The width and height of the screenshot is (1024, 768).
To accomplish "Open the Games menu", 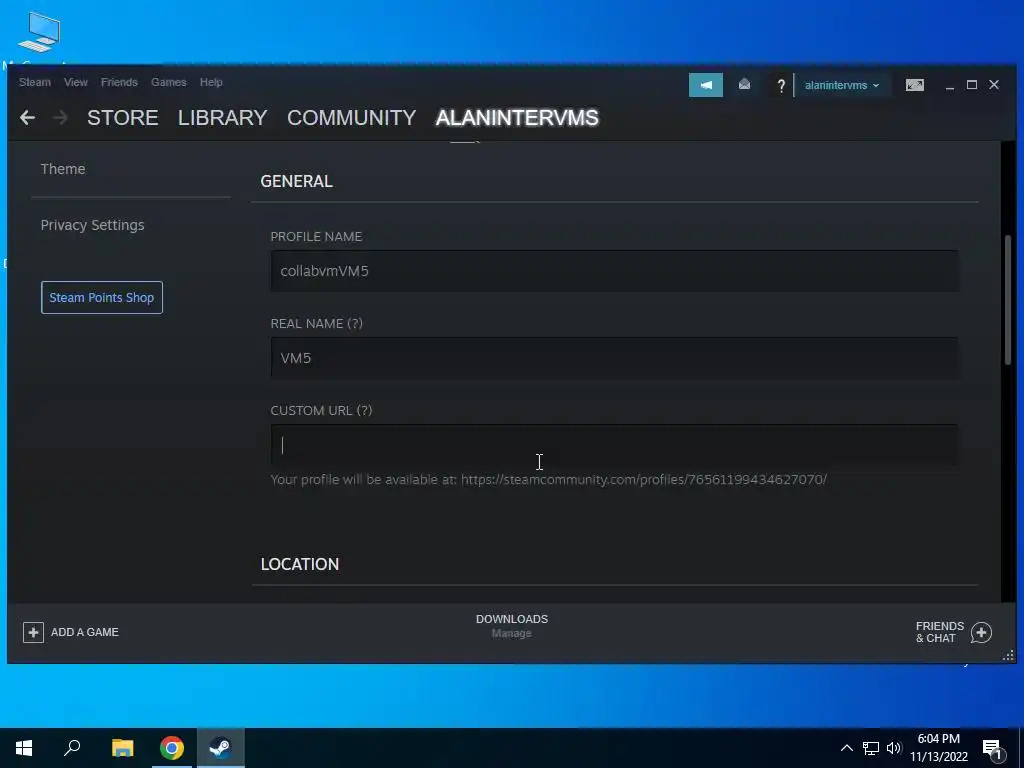I will click(168, 82).
